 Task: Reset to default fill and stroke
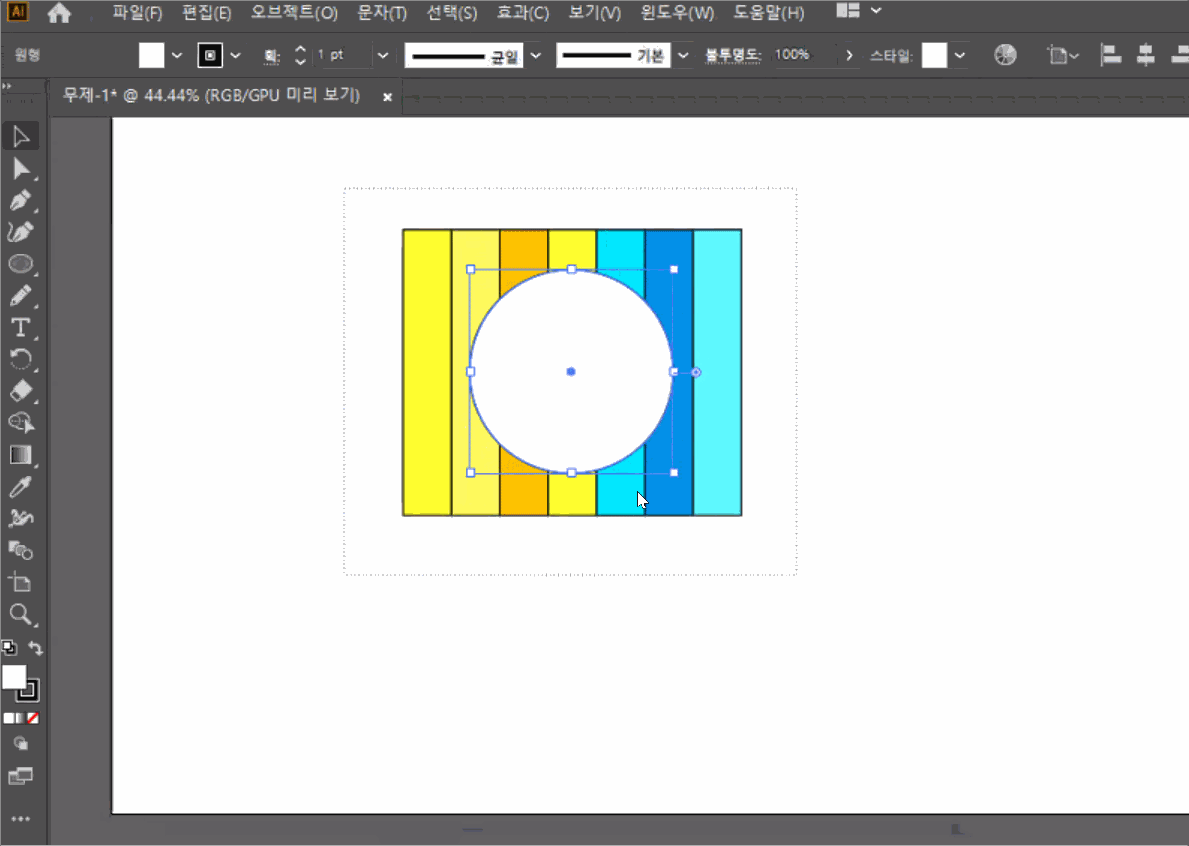coord(9,648)
